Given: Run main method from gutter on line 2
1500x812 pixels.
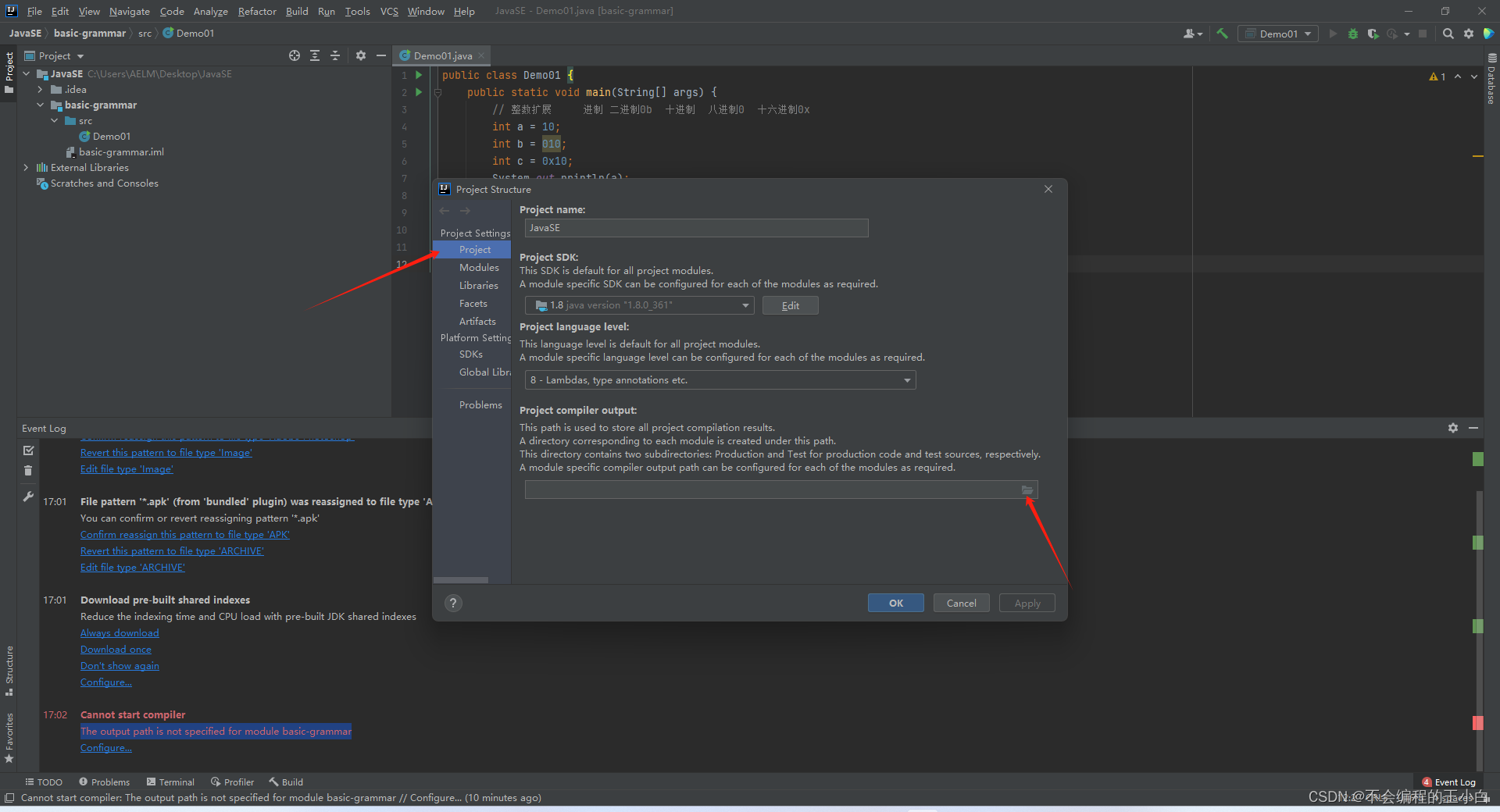Looking at the screenshot, I should coord(419,92).
